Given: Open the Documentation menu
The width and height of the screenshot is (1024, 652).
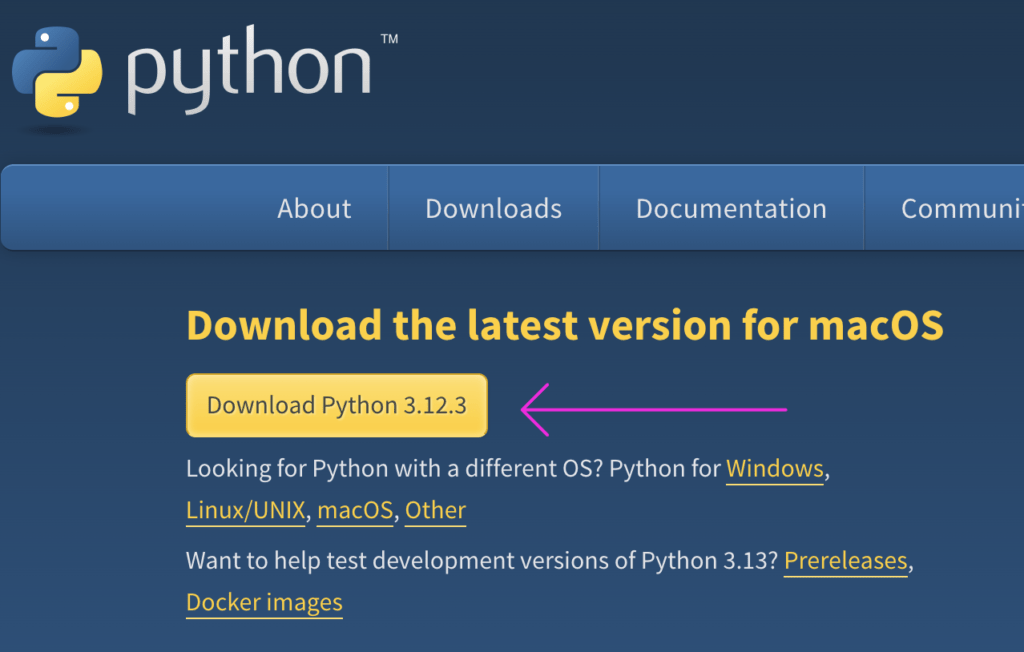Looking at the screenshot, I should (731, 208).
